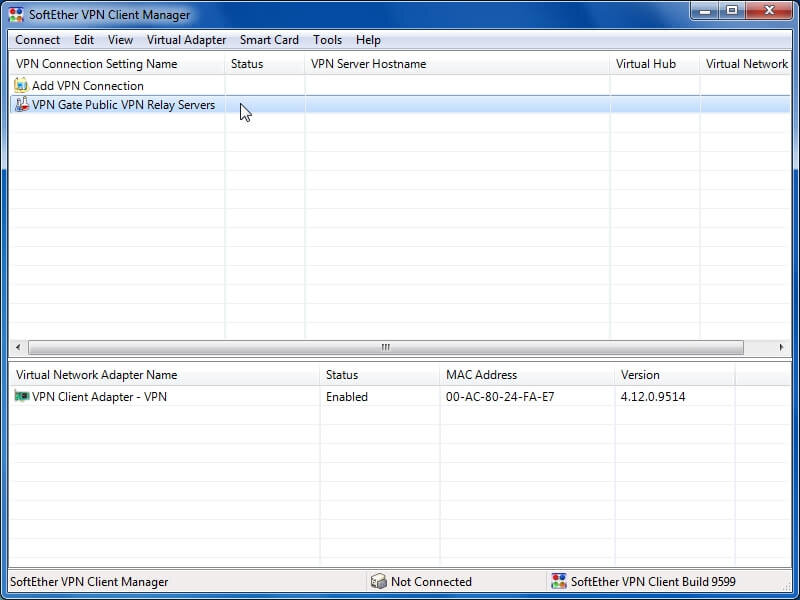
Task: Click the SoftEther title bar application icon
Action: coord(16,14)
